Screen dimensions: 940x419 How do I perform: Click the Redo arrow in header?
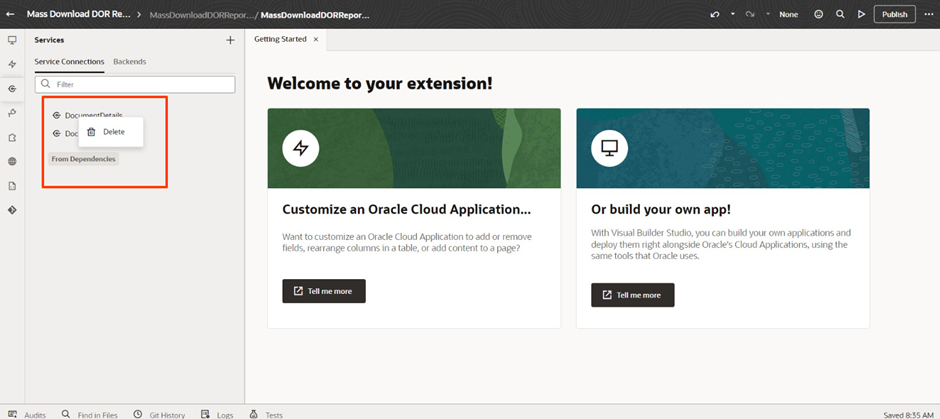point(750,14)
